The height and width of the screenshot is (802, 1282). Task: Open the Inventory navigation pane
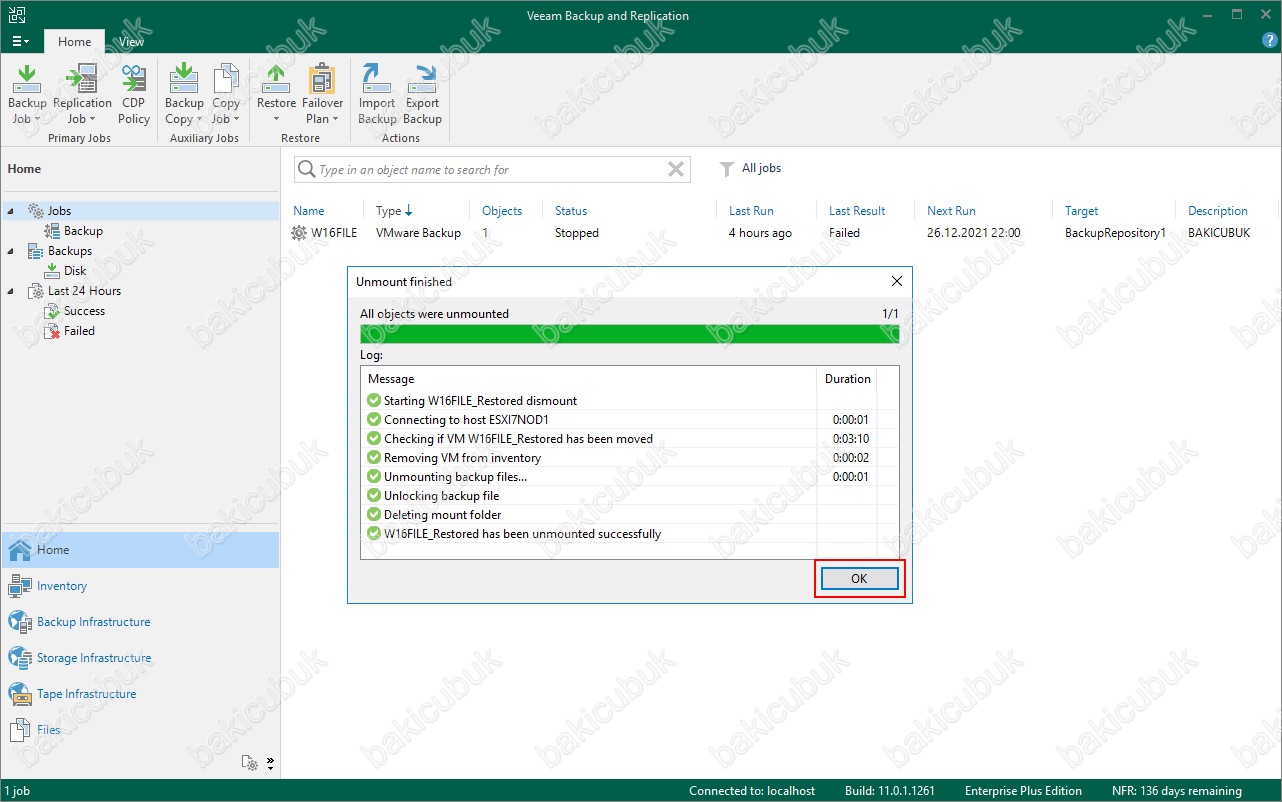tap(140, 586)
